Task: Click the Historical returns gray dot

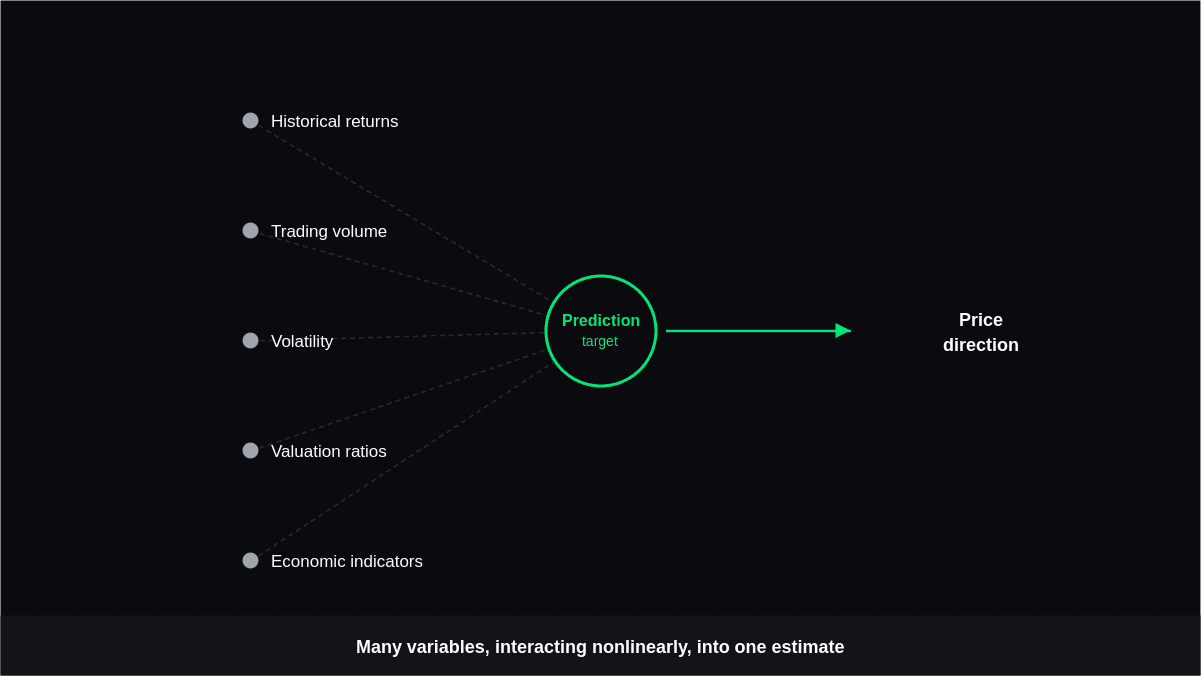Action: [250, 121]
